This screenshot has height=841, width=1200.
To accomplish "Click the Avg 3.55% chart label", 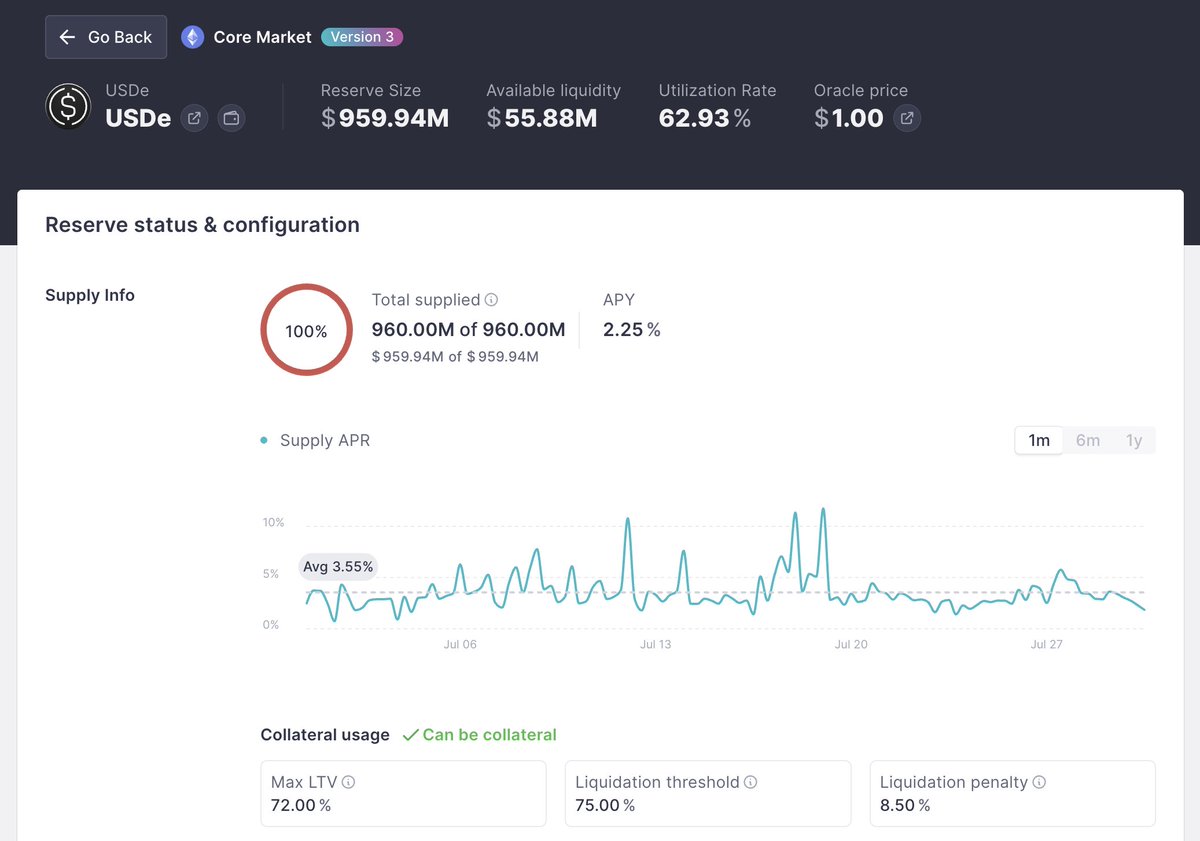I will (338, 567).
